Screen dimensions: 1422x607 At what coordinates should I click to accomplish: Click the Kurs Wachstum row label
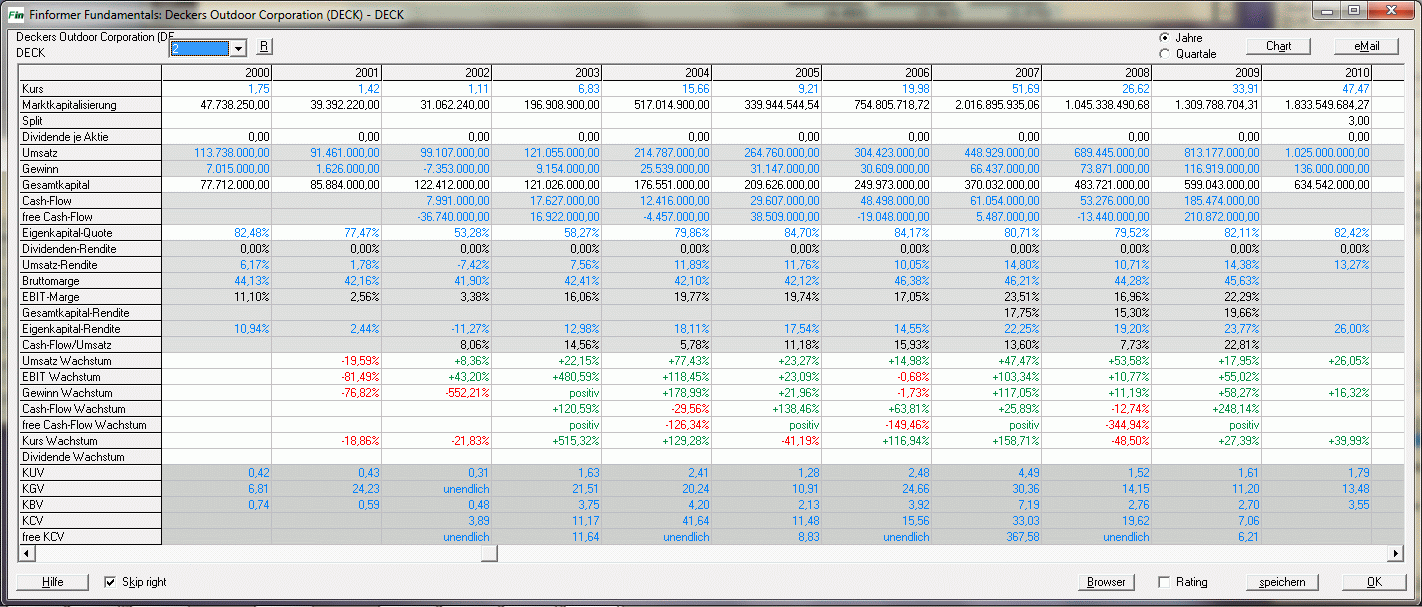pyautogui.click(x=90, y=441)
